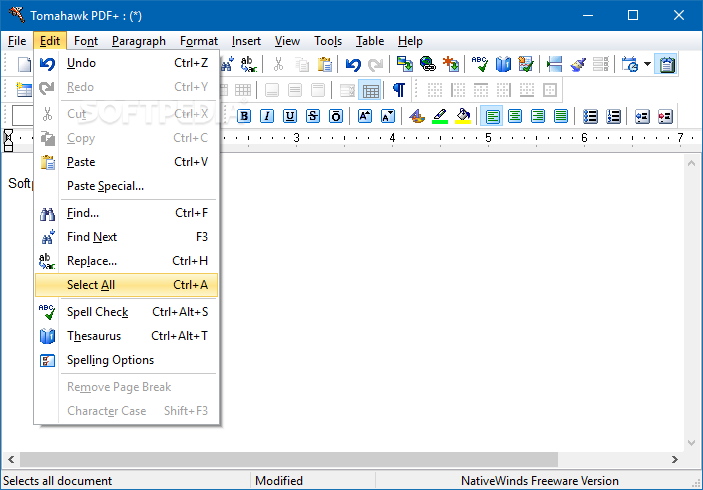Click the Increase Indent icon
Viewport: 703px width, 490px height.
(665, 116)
